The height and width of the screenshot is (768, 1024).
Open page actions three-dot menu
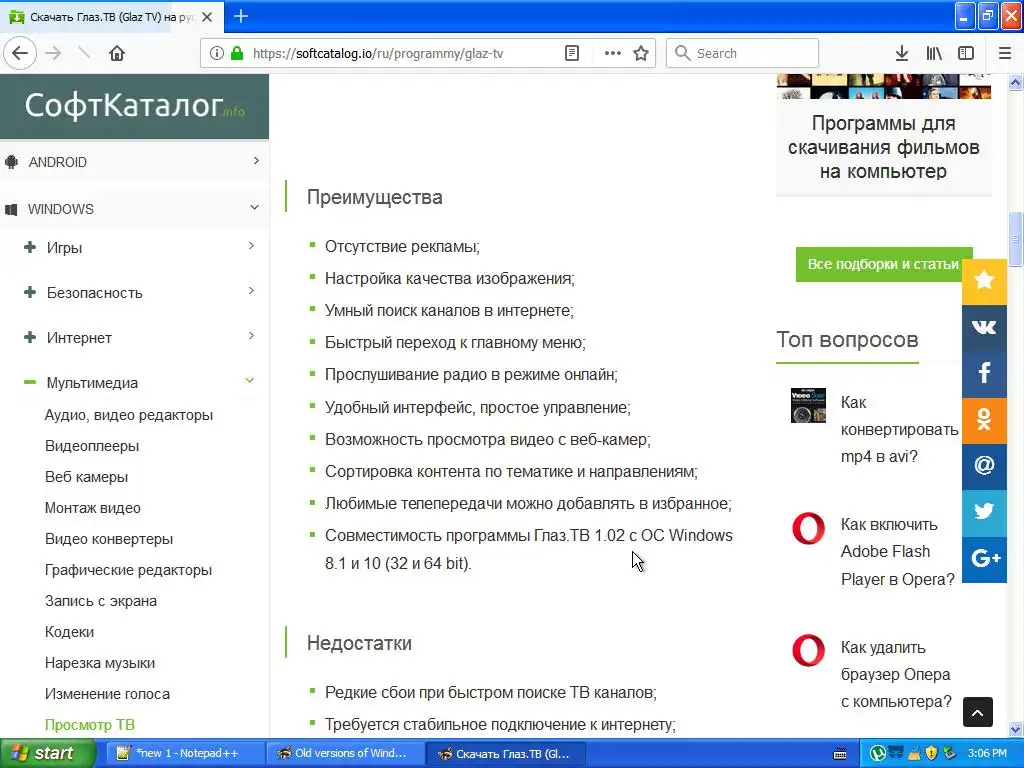click(612, 53)
